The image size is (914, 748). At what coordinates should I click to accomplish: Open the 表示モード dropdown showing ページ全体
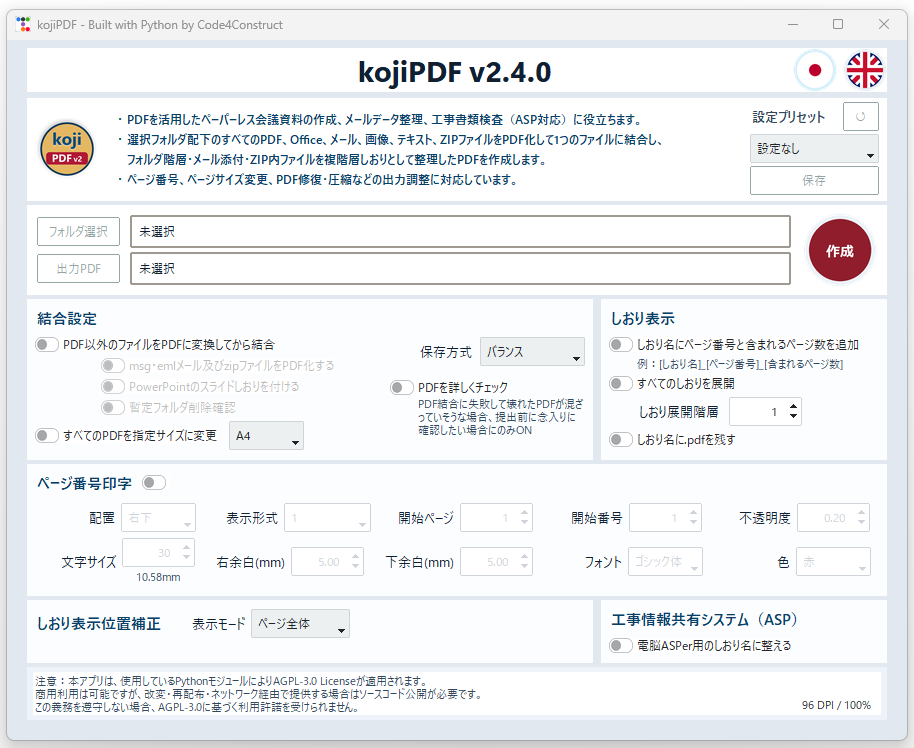pos(300,623)
